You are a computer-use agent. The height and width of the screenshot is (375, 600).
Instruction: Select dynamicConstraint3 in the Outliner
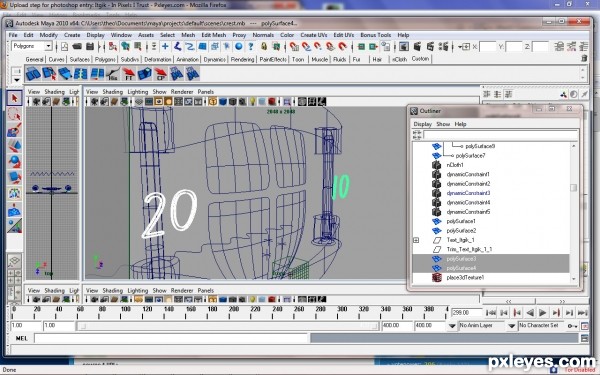coord(468,193)
